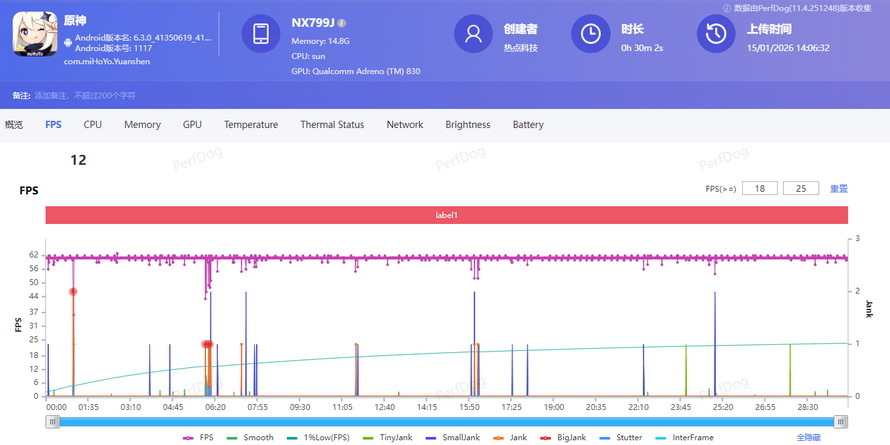This screenshot has width=890, height=445.
Task: Toggle SmallJank series in legend
Action: pyautogui.click(x=453, y=438)
